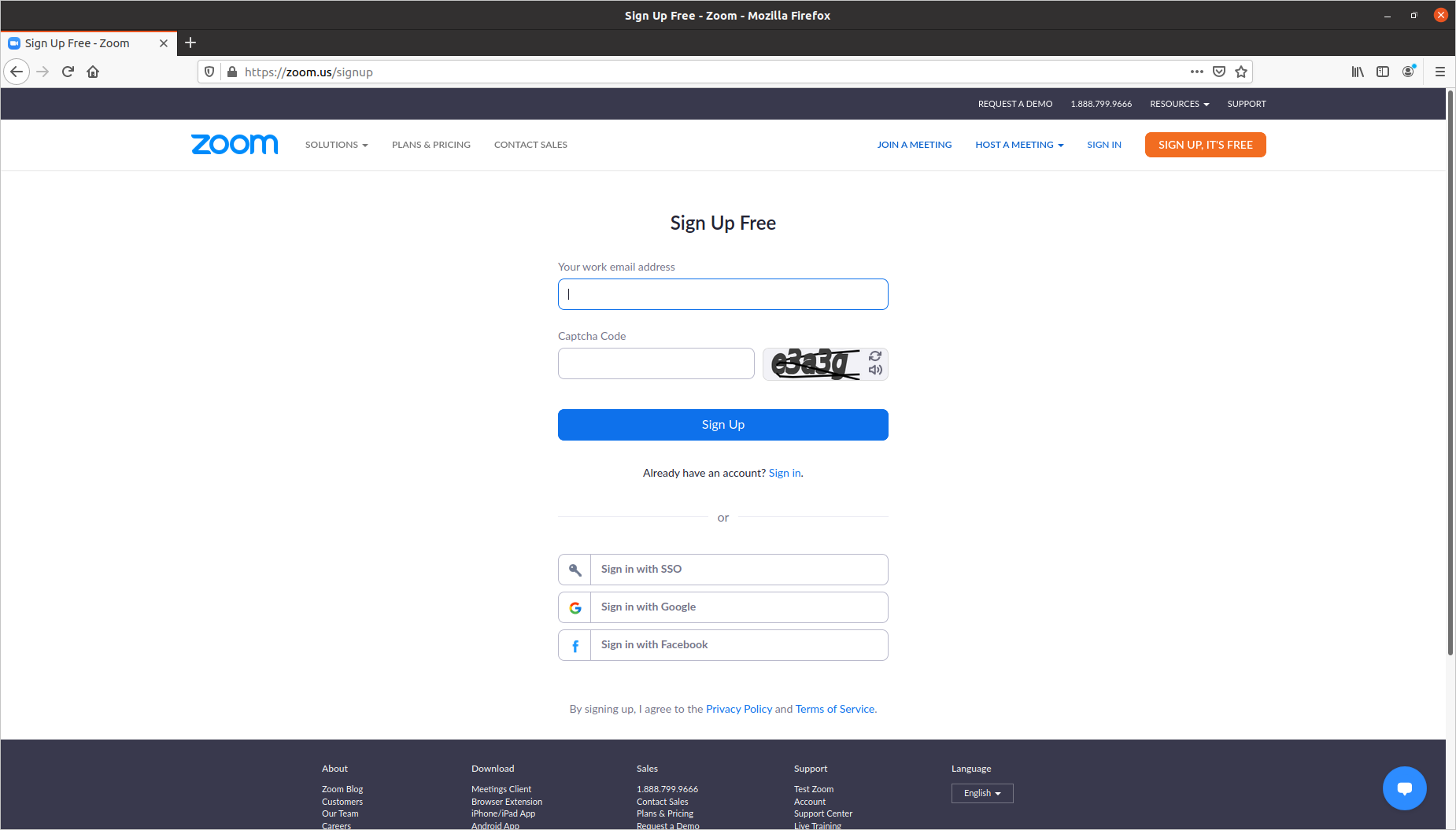Click Request a Demo in top bar
Screen dimensions: 1456x830
coord(1015,104)
